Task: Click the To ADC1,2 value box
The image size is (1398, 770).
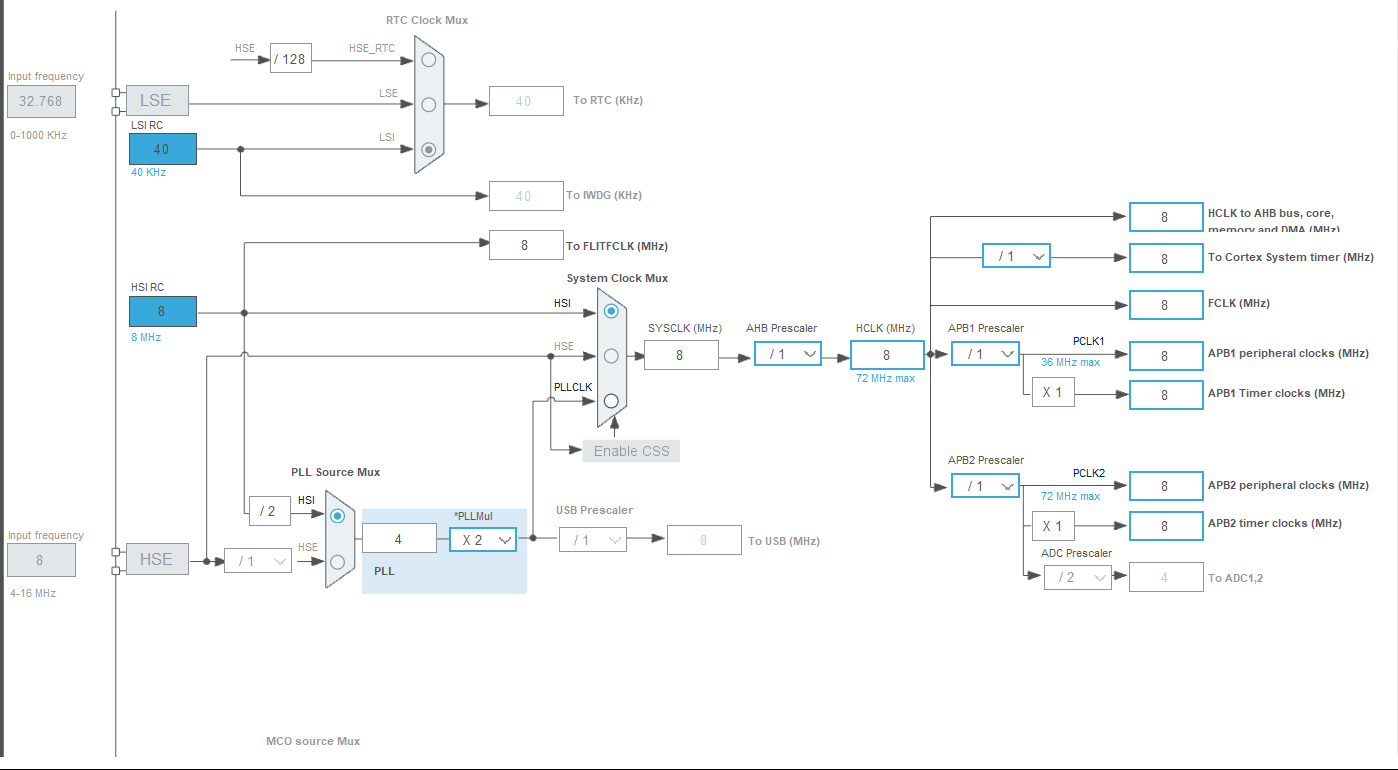Action: [x=1166, y=577]
